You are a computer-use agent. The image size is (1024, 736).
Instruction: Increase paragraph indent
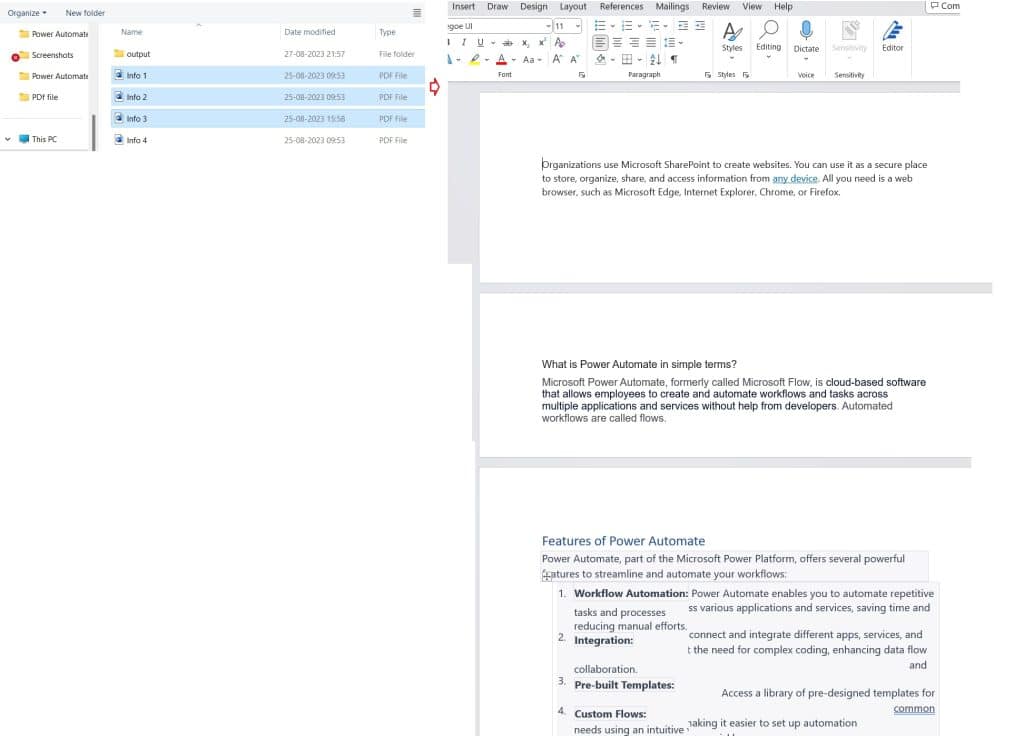coord(700,25)
